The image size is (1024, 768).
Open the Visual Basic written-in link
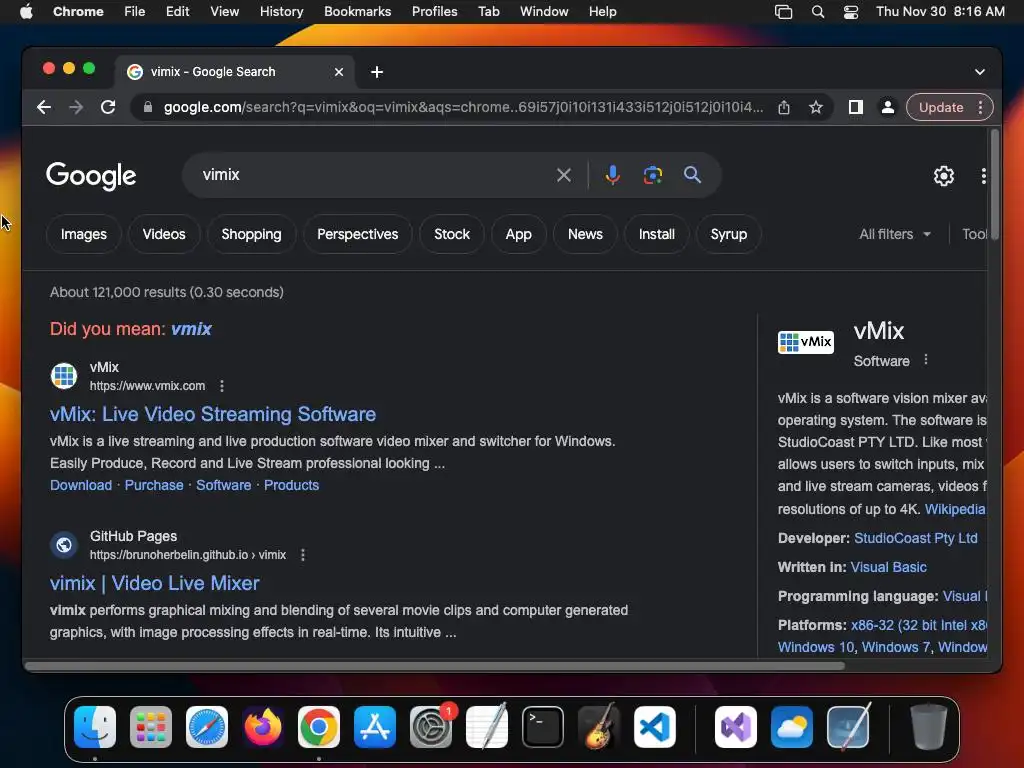tap(888, 567)
